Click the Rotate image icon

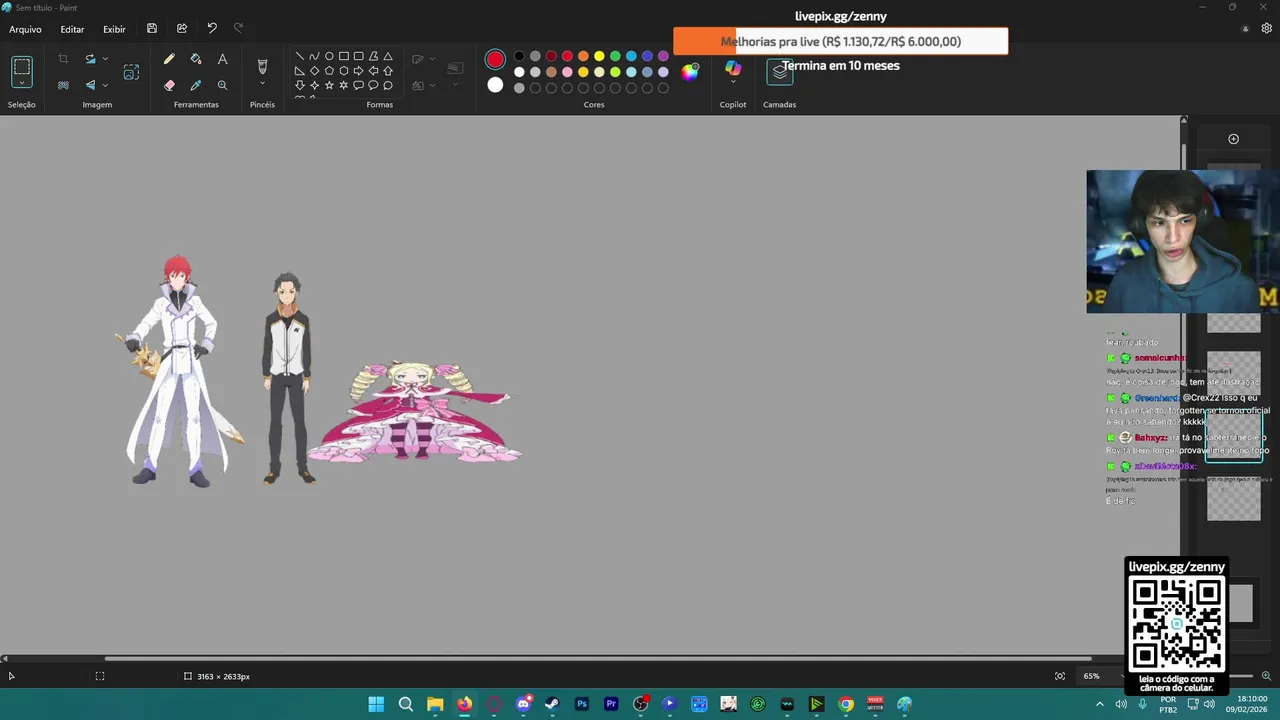[x=90, y=59]
